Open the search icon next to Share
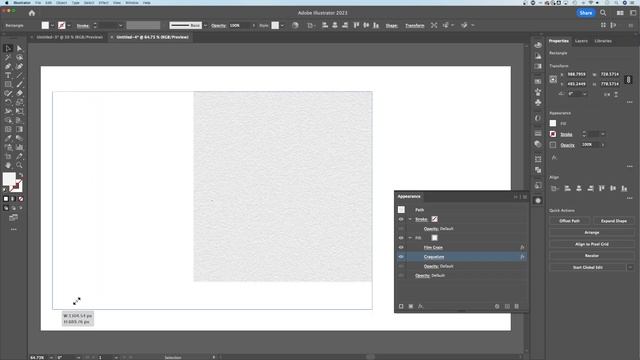 pos(603,13)
